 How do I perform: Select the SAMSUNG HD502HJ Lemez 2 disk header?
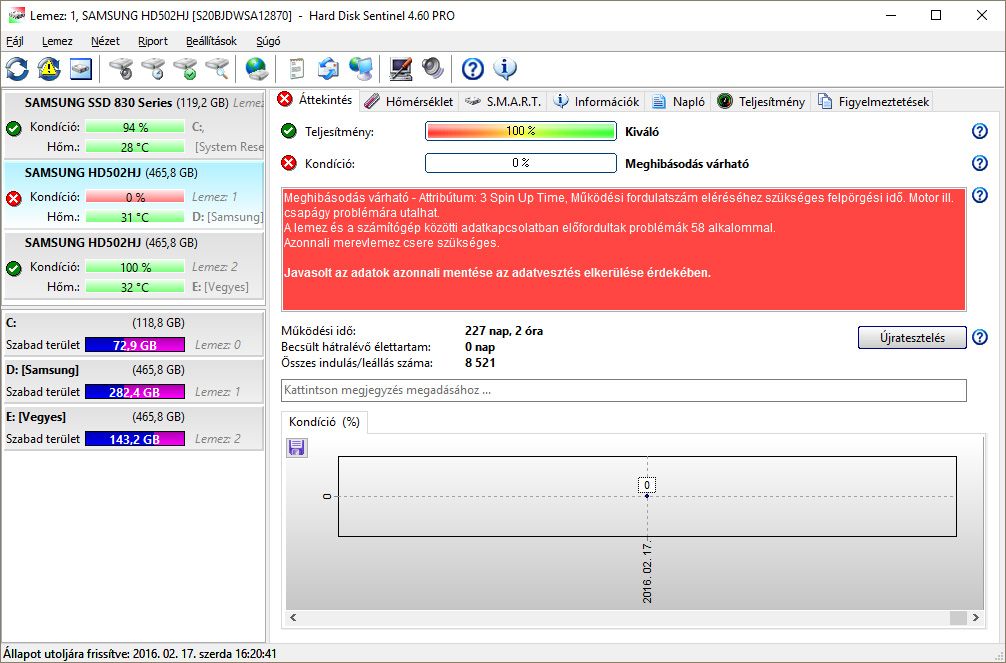[x=111, y=243]
